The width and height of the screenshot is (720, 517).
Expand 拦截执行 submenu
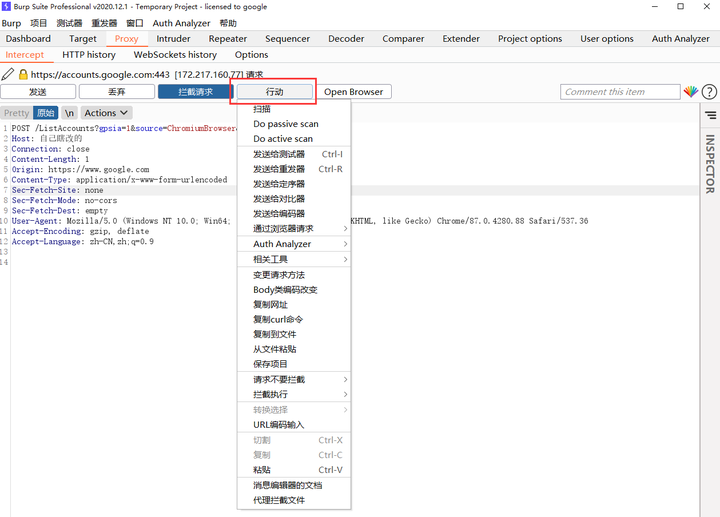[294, 394]
